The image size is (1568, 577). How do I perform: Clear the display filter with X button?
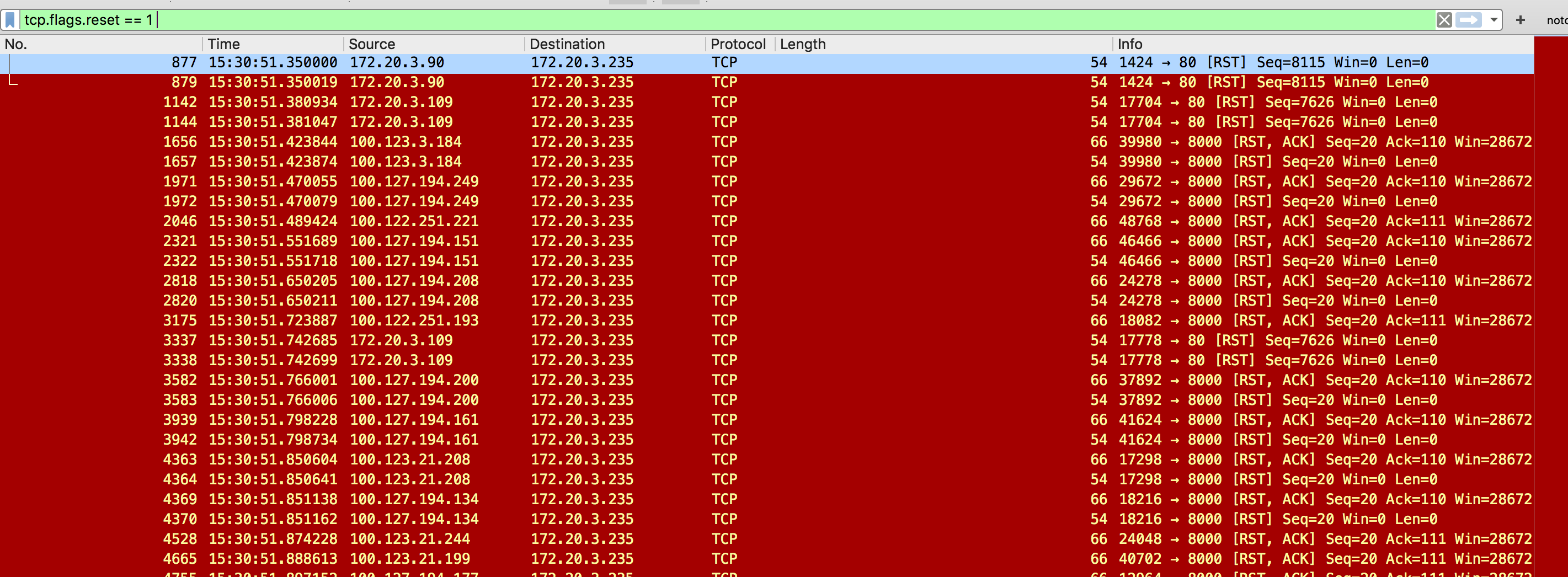[x=1444, y=20]
